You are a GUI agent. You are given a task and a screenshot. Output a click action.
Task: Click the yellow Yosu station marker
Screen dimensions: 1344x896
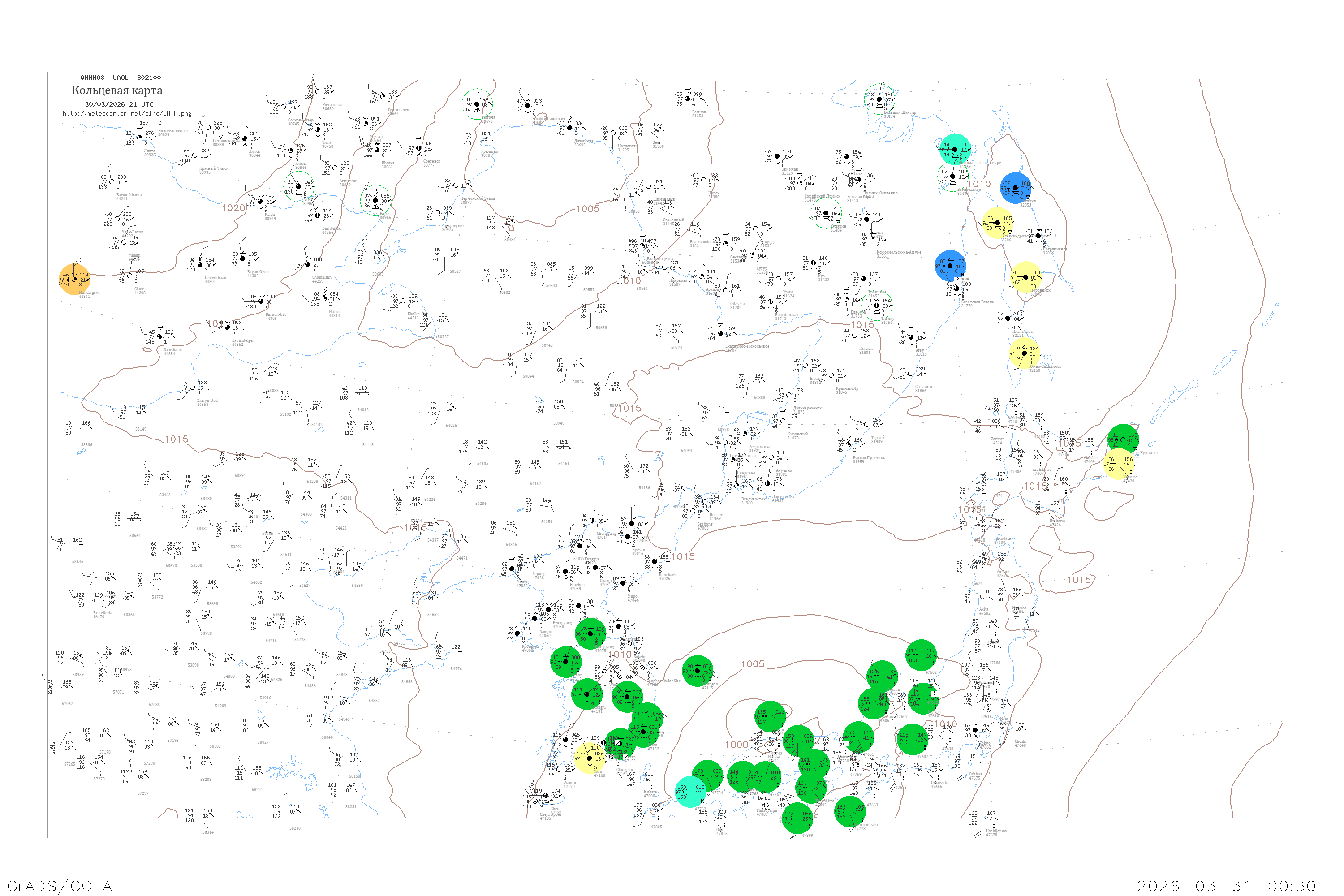pyautogui.click(x=589, y=758)
